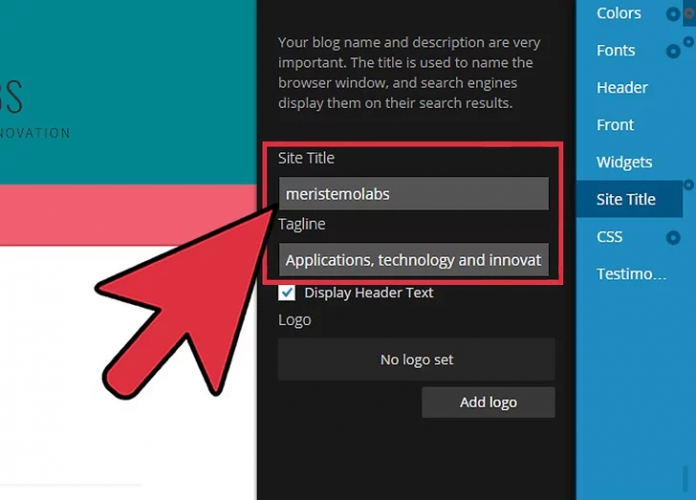Focus the Site Title text field
Image resolution: width=696 pixels, height=500 pixels.
pyautogui.click(x=414, y=194)
